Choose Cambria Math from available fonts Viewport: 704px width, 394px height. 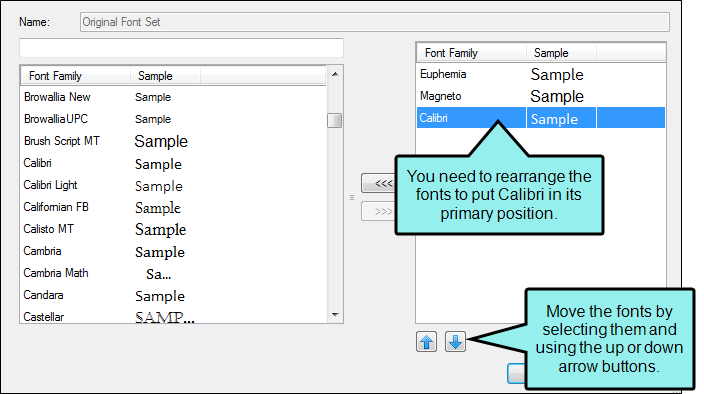pyautogui.click(x=173, y=273)
